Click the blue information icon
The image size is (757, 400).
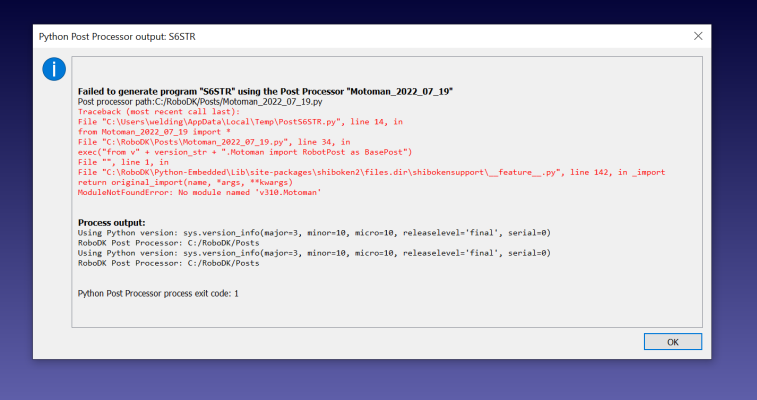coord(53,69)
